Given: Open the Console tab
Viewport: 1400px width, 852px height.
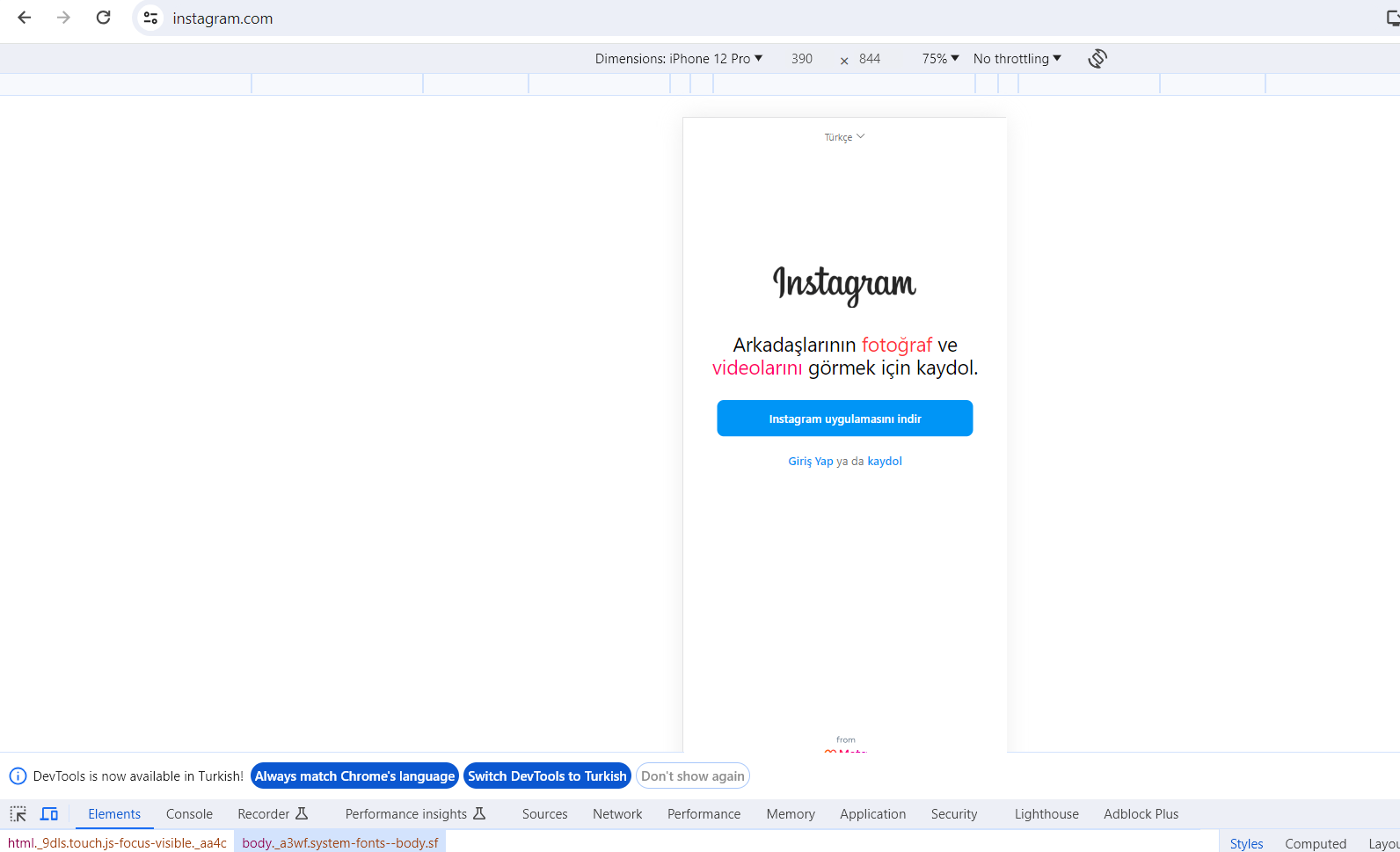Looking at the screenshot, I should pos(189,814).
